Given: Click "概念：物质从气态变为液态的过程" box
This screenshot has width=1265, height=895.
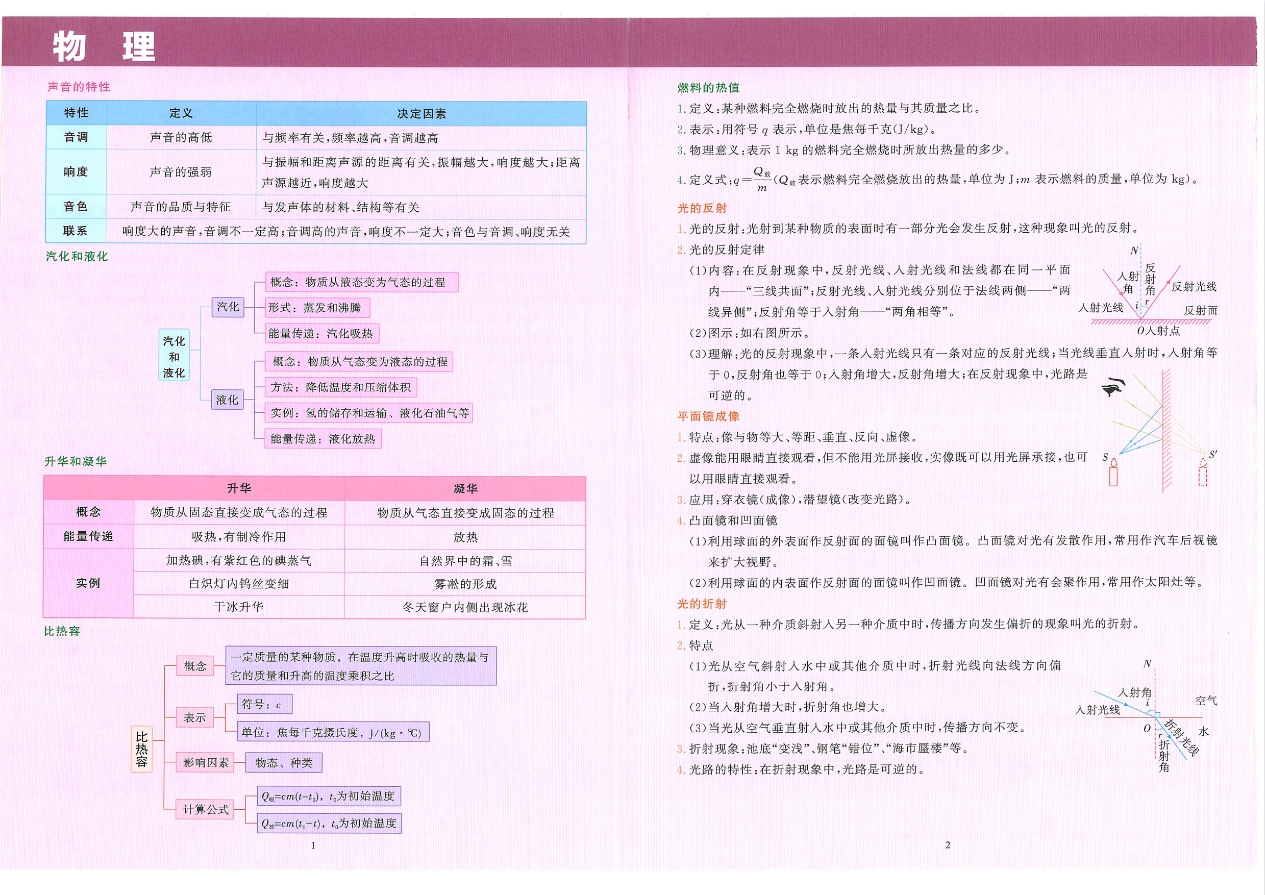Looking at the screenshot, I should [x=361, y=361].
